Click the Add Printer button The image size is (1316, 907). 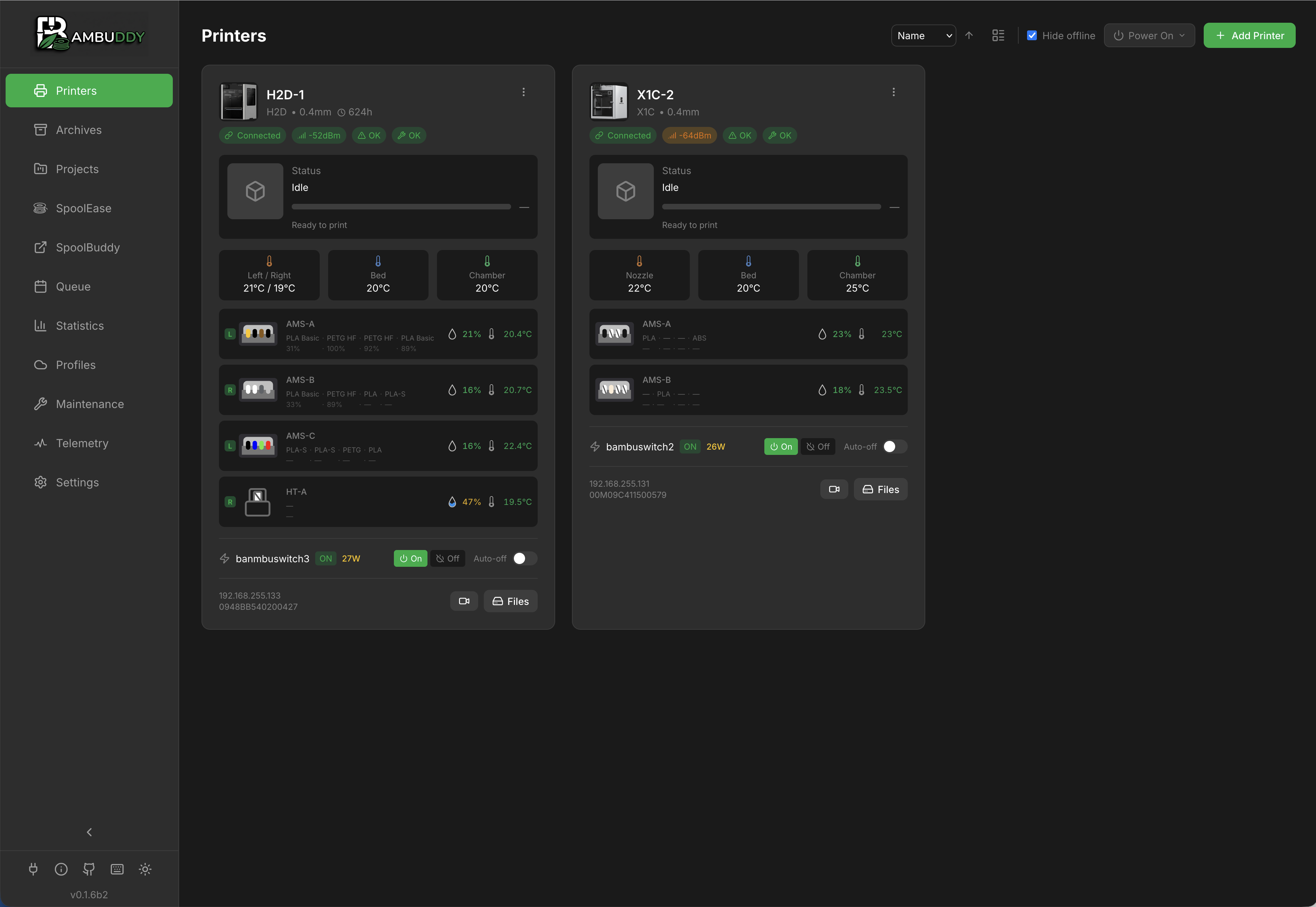coord(1249,35)
